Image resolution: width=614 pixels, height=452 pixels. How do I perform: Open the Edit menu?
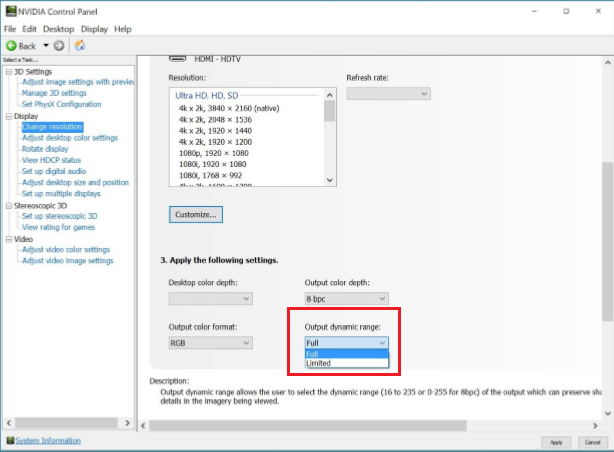click(29, 29)
